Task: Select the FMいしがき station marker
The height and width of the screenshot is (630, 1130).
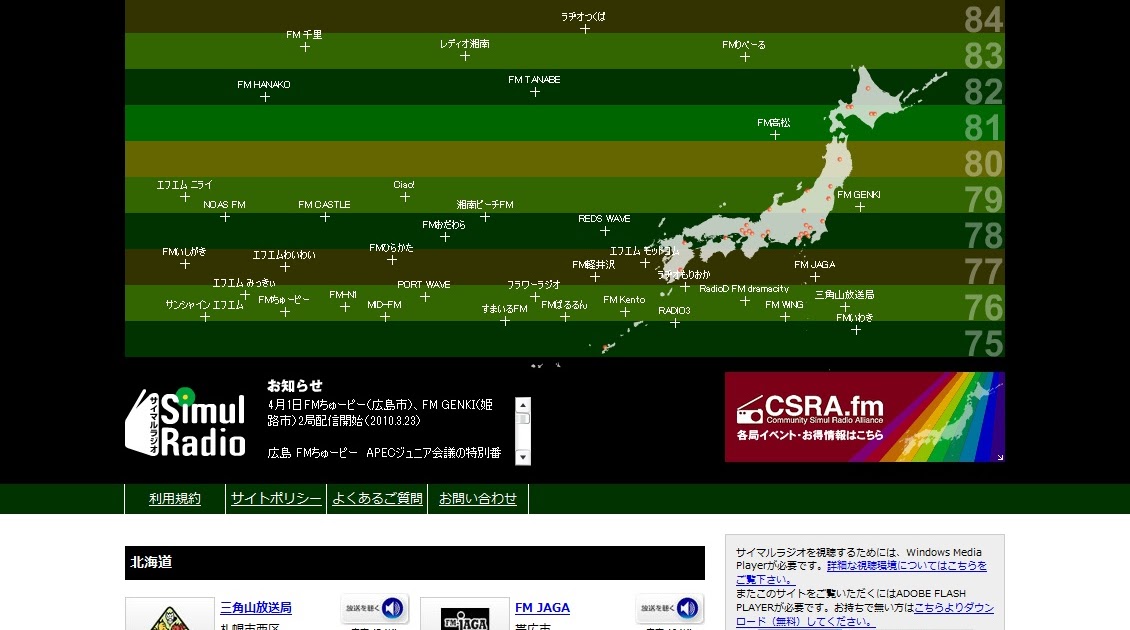Action: [185, 264]
